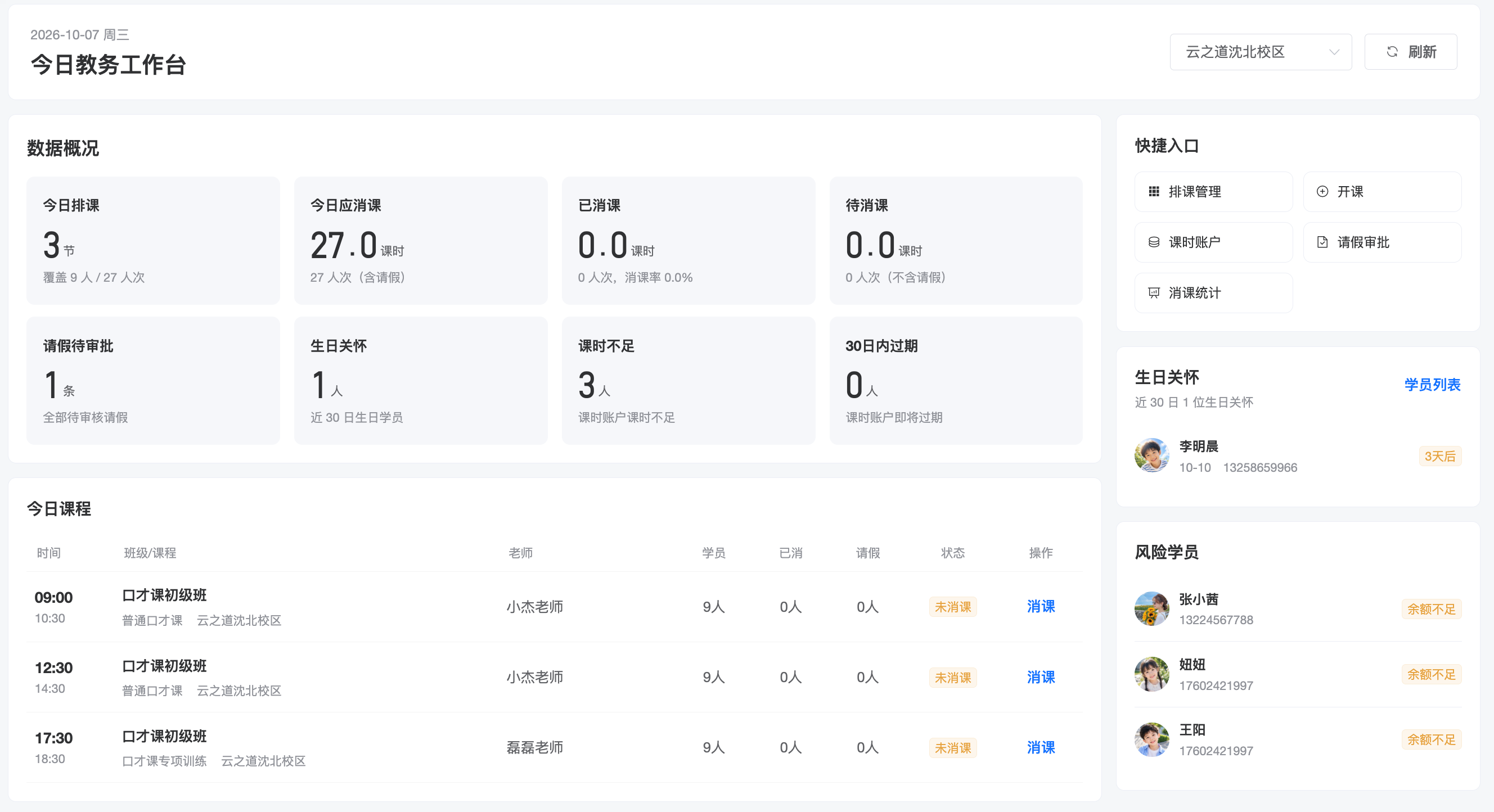Click 未消课 status tag of 09:00 class
Viewport: 1494px width, 812px height.
[953, 607]
